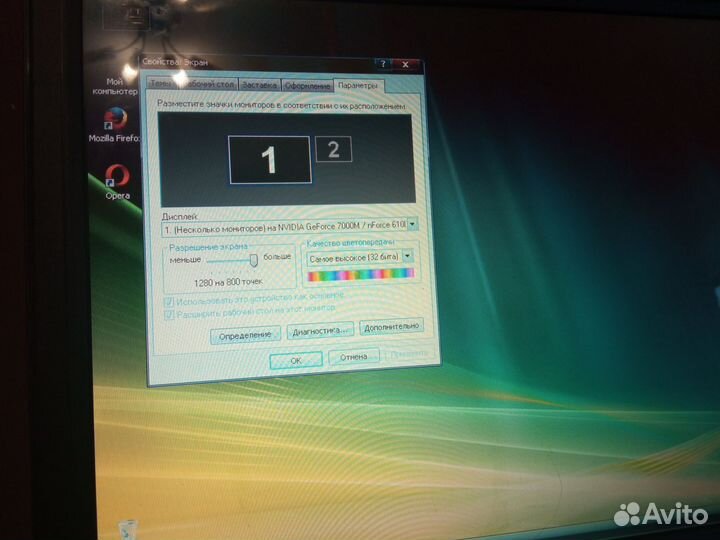Expand the color quality dropdown arrow
This screenshot has height=540, width=720.
[x=407, y=256]
